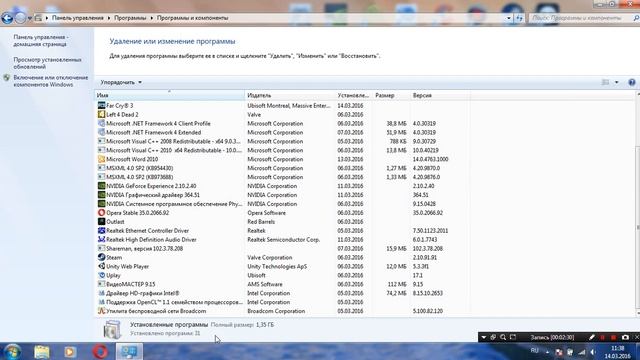
Task: Click the recorder zoom magnifier icon
Action: pos(503,337)
